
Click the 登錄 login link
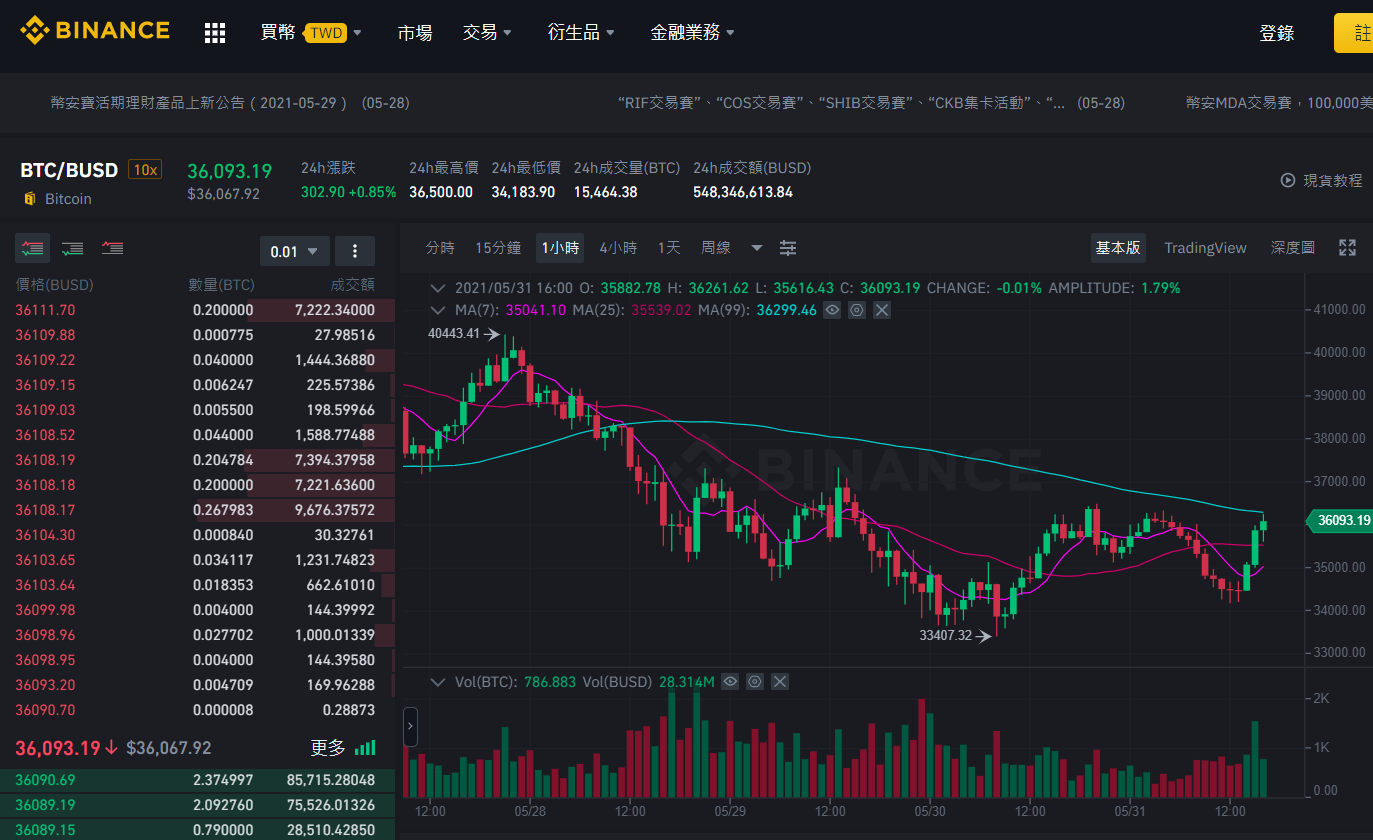point(1277,33)
